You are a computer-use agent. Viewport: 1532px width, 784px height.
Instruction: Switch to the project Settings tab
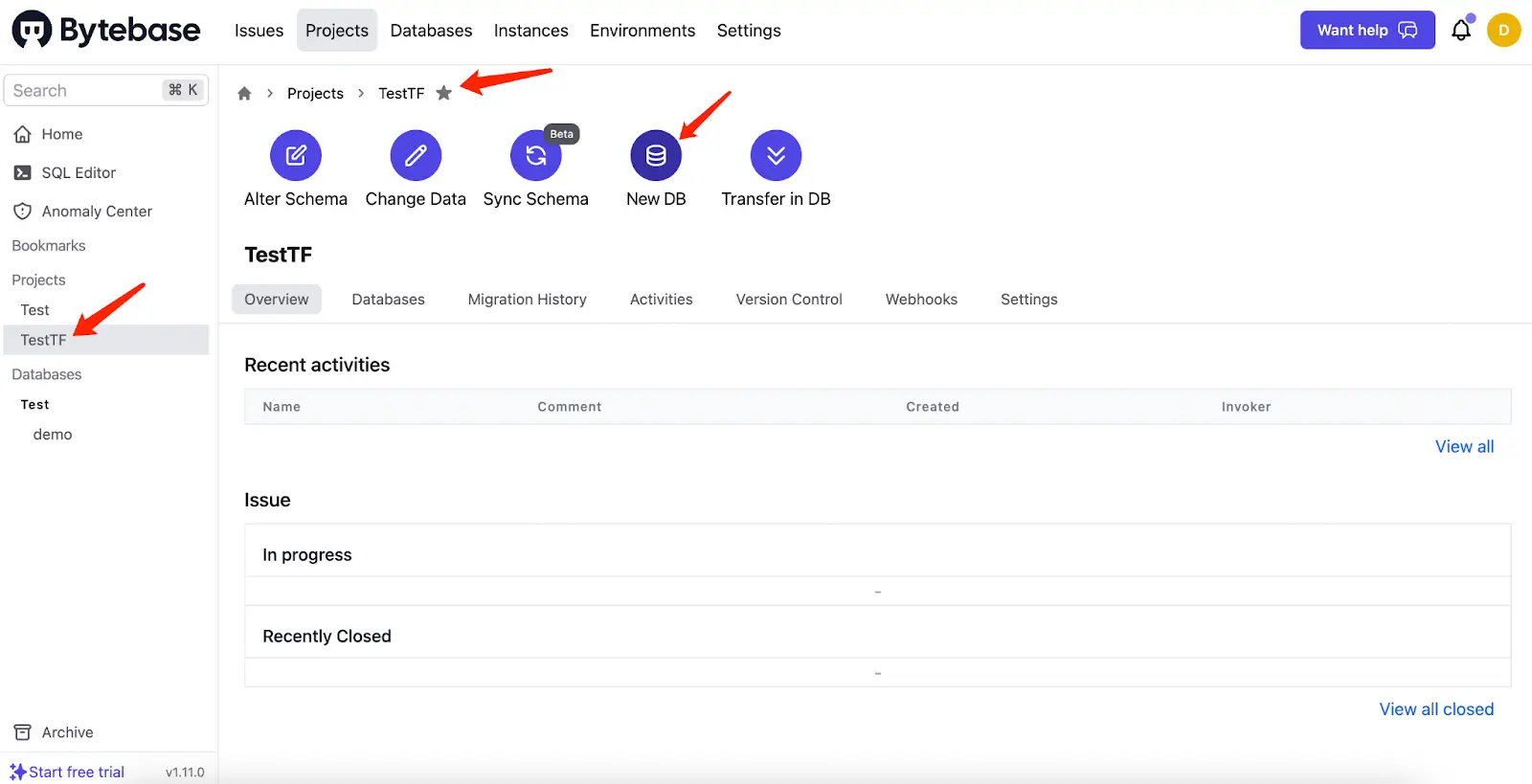coord(1029,299)
